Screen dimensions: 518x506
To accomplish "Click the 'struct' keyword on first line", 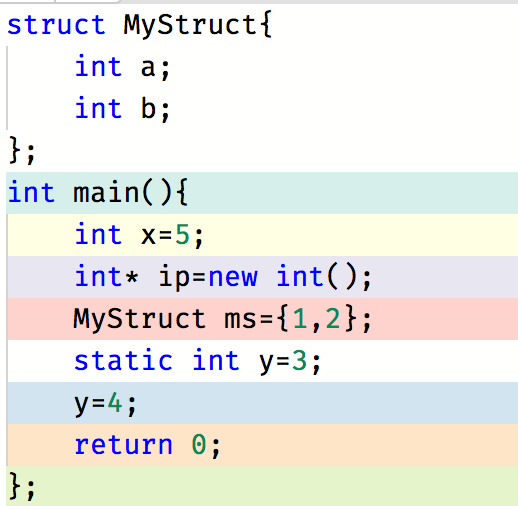I will tap(56, 25).
